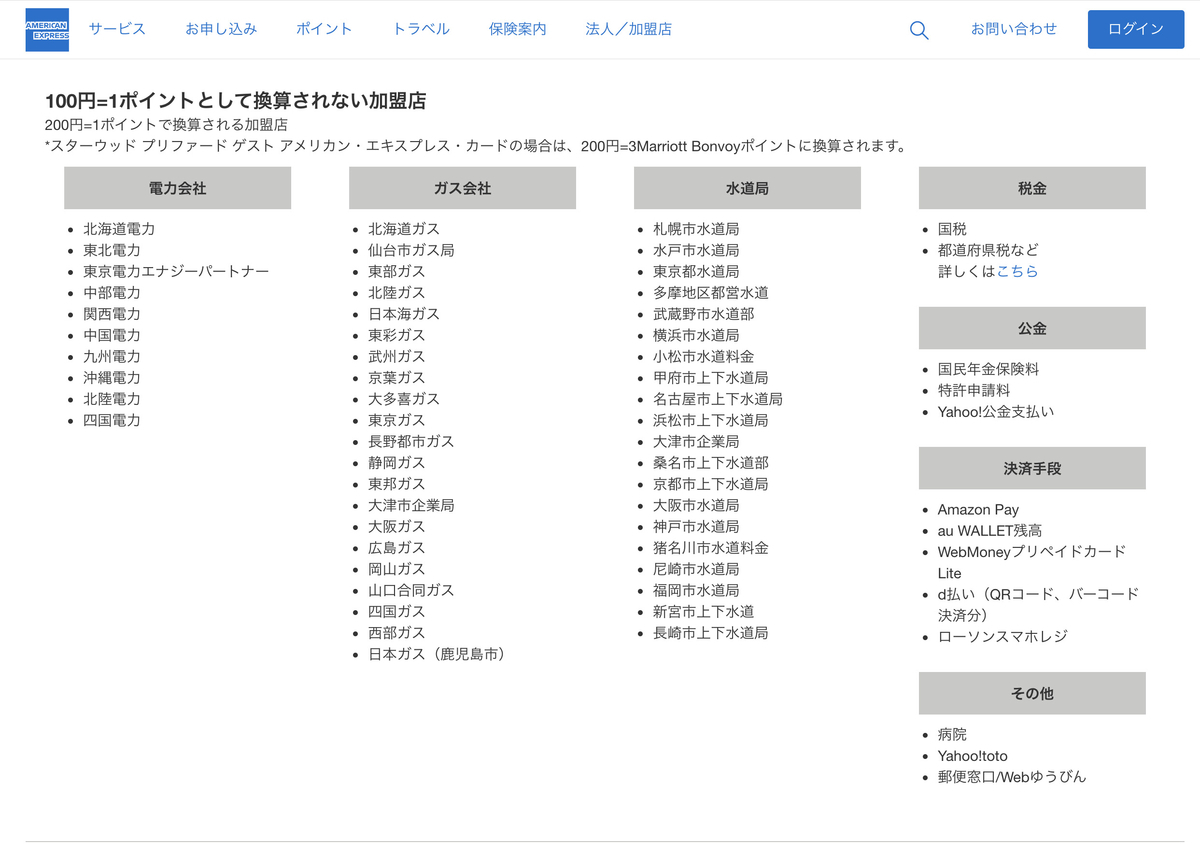Click the 関西電力 entry
Image resolution: width=1200 pixels, height=844 pixels.
(x=112, y=314)
